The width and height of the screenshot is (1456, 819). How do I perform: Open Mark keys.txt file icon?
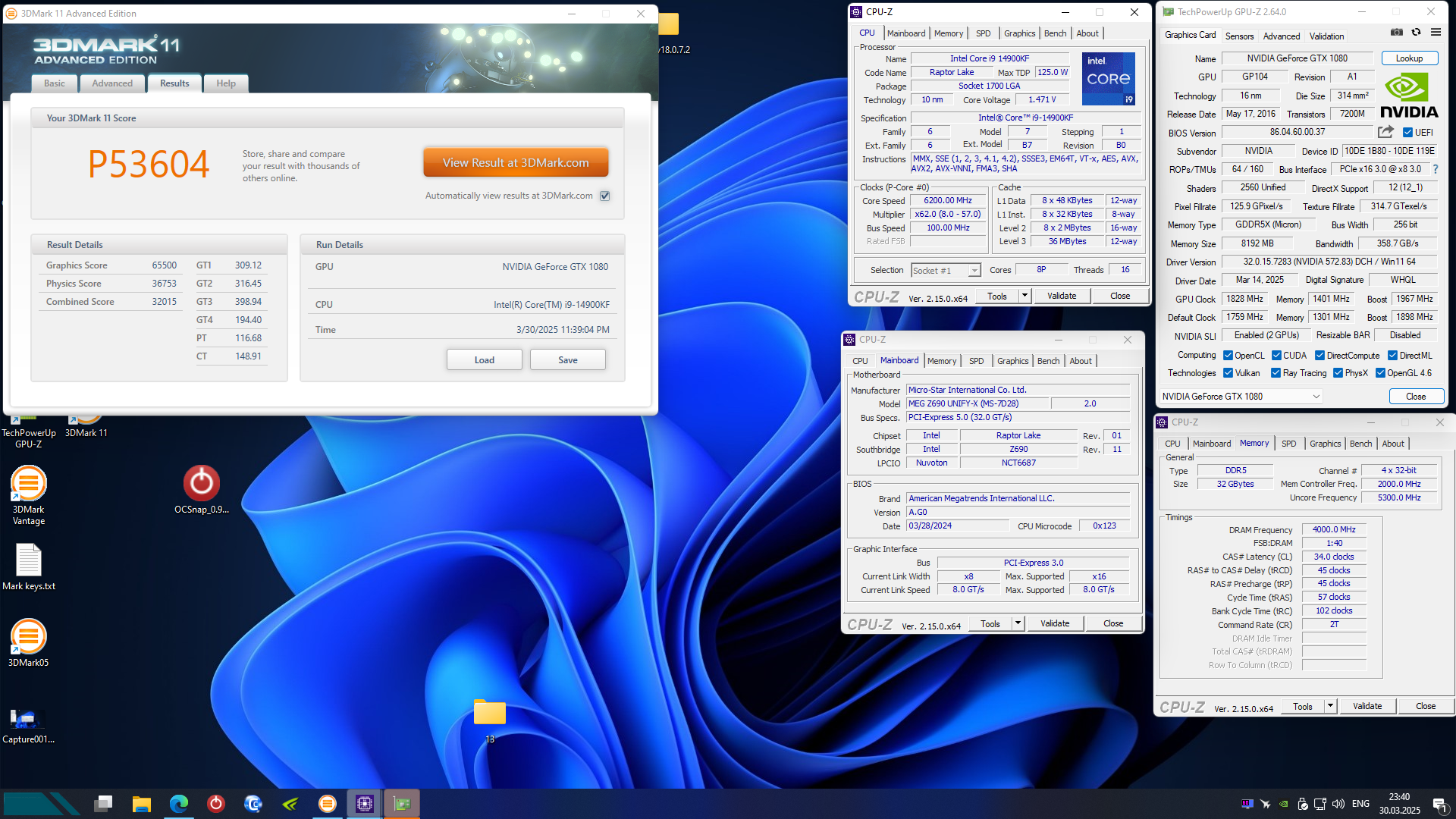[x=29, y=567]
